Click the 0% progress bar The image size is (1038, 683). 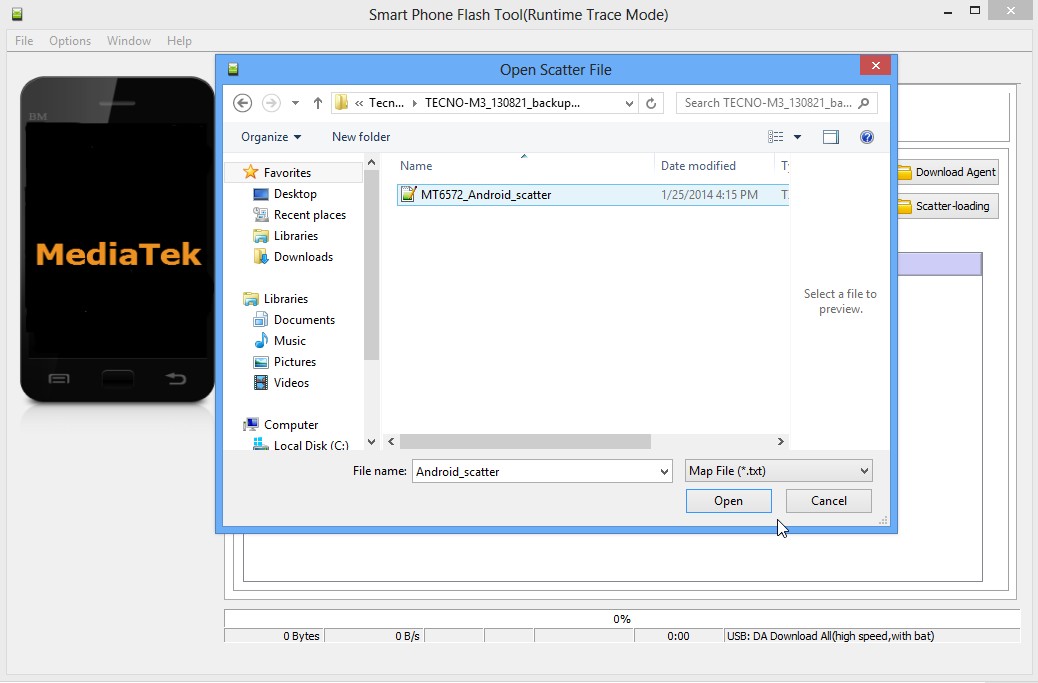pos(622,618)
